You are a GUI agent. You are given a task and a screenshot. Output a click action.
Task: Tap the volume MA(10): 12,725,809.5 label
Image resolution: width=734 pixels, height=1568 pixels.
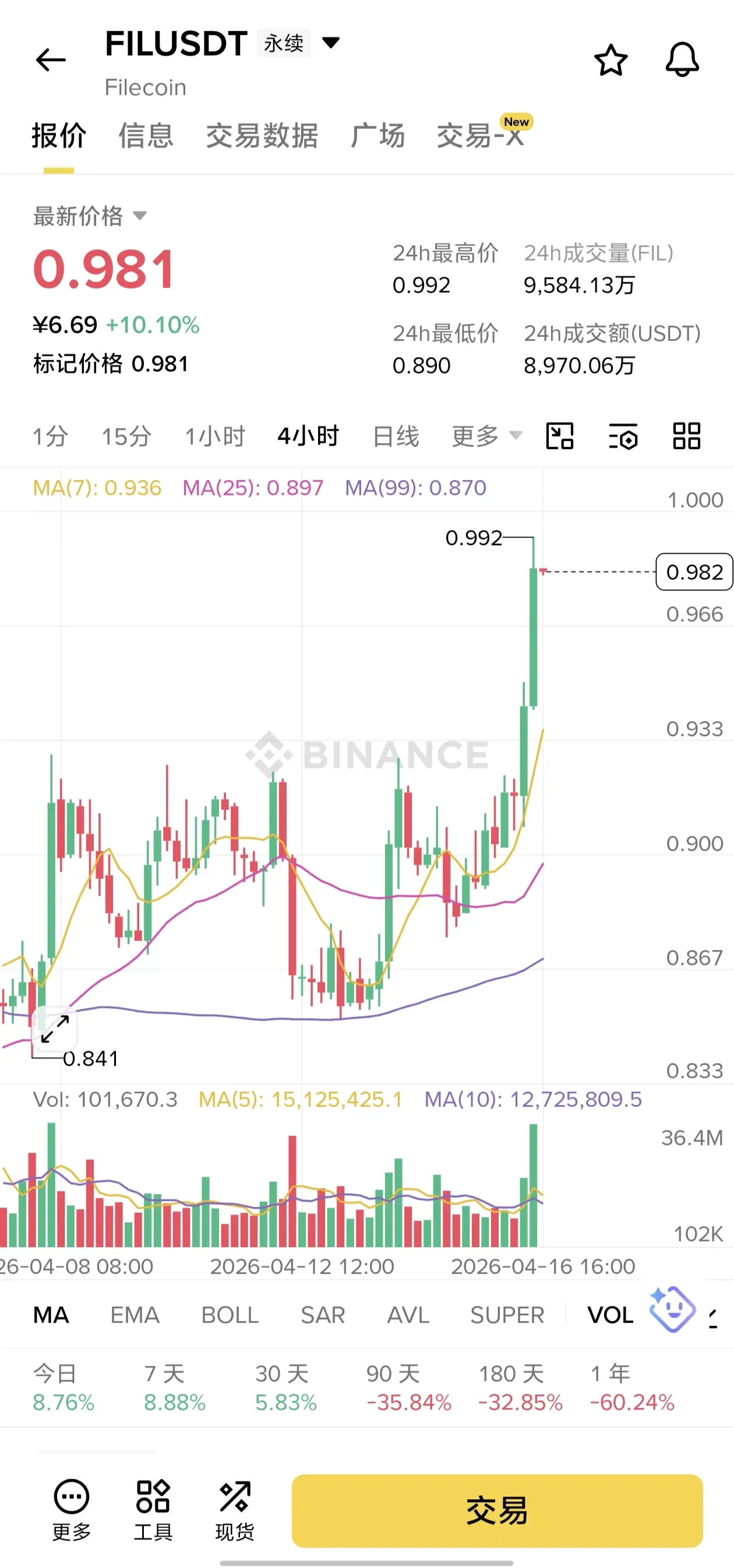click(x=533, y=1099)
